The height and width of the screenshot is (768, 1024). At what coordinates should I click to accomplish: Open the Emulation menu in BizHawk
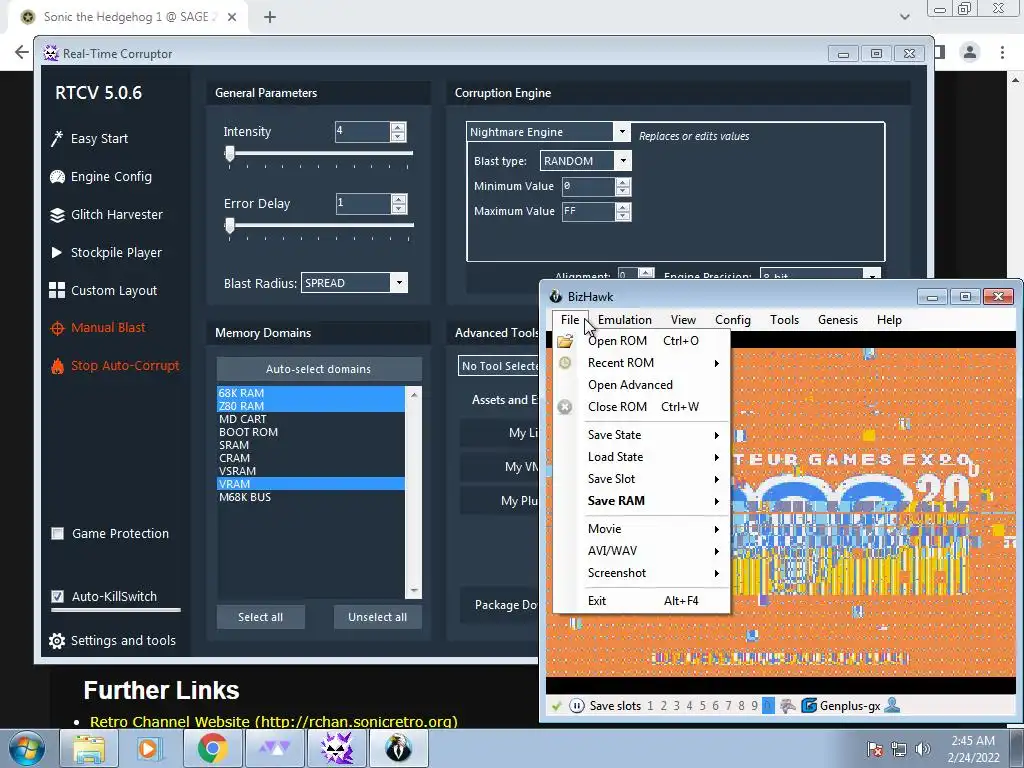click(x=624, y=320)
